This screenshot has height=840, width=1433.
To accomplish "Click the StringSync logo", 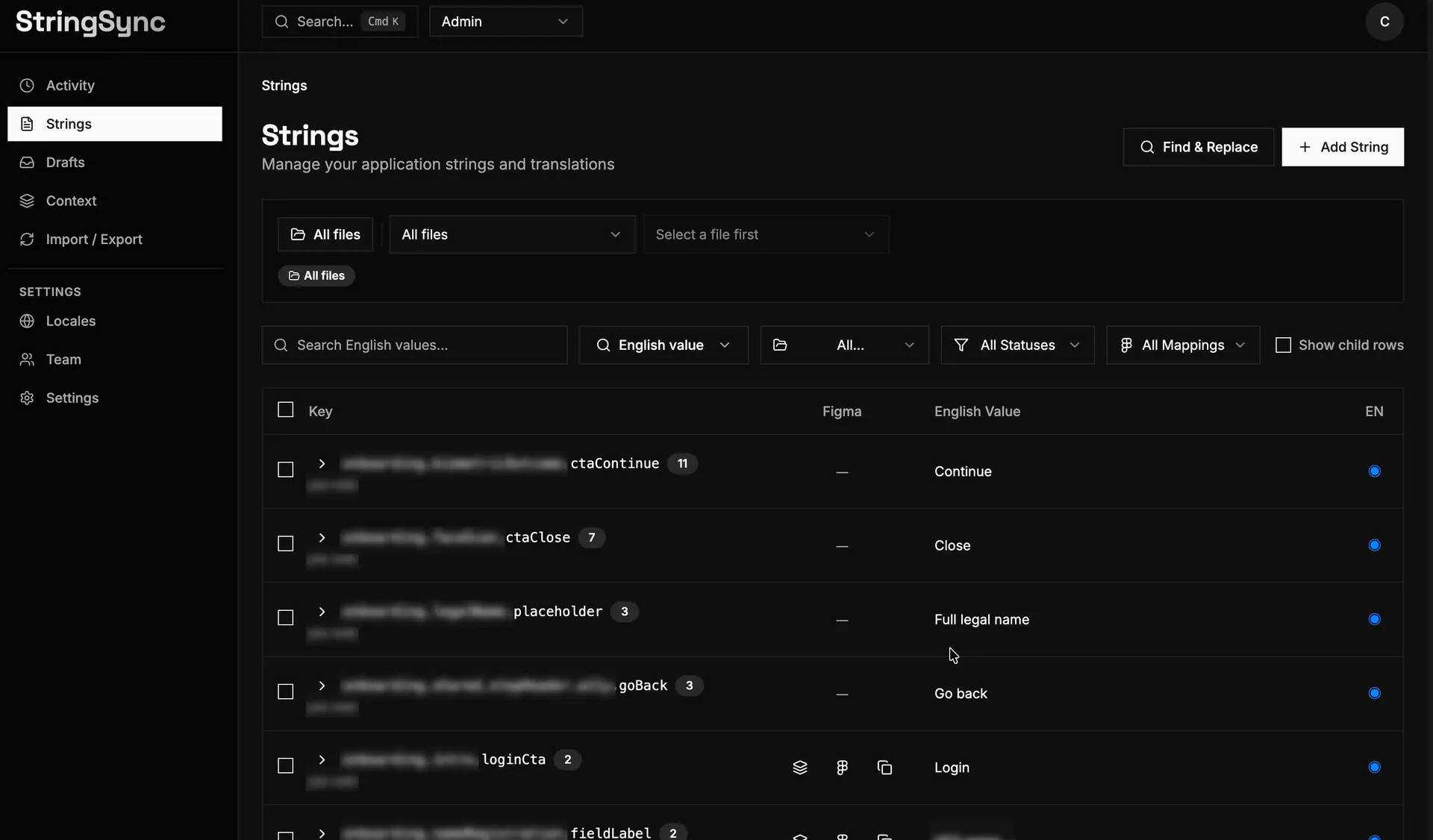I will (x=90, y=22).
